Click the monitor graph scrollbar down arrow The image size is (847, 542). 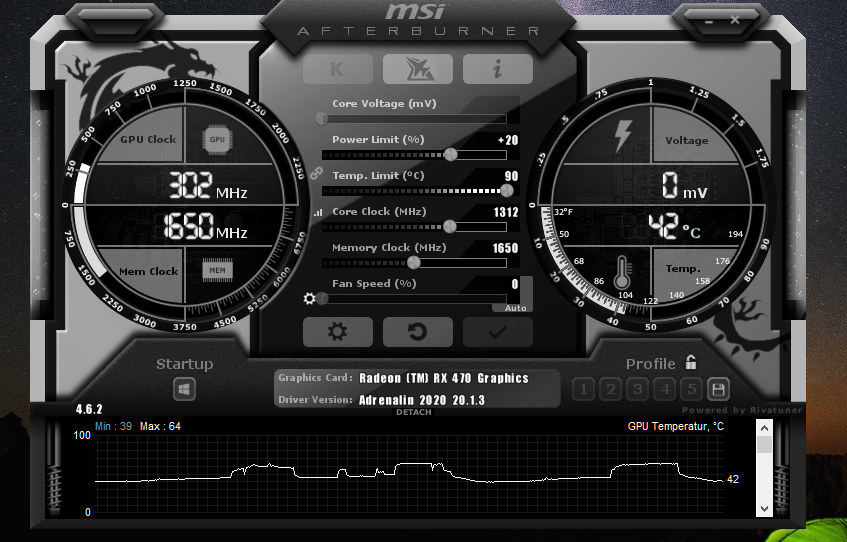pyautogui.click(x=764, y=508)
